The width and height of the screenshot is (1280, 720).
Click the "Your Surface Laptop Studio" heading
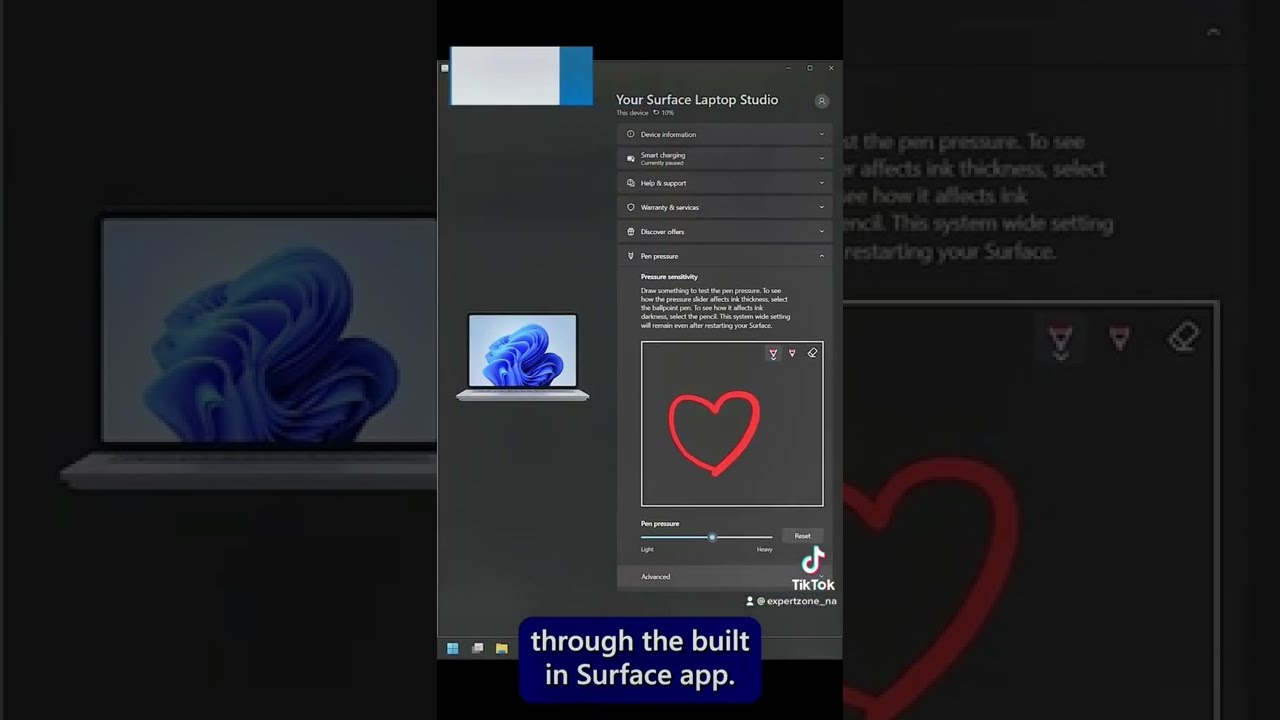click(697, 100)
